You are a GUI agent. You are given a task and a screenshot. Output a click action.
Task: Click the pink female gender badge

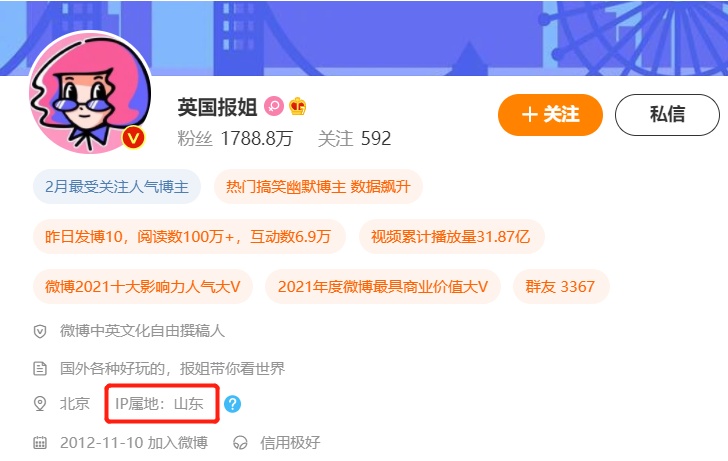pos(274,106)
